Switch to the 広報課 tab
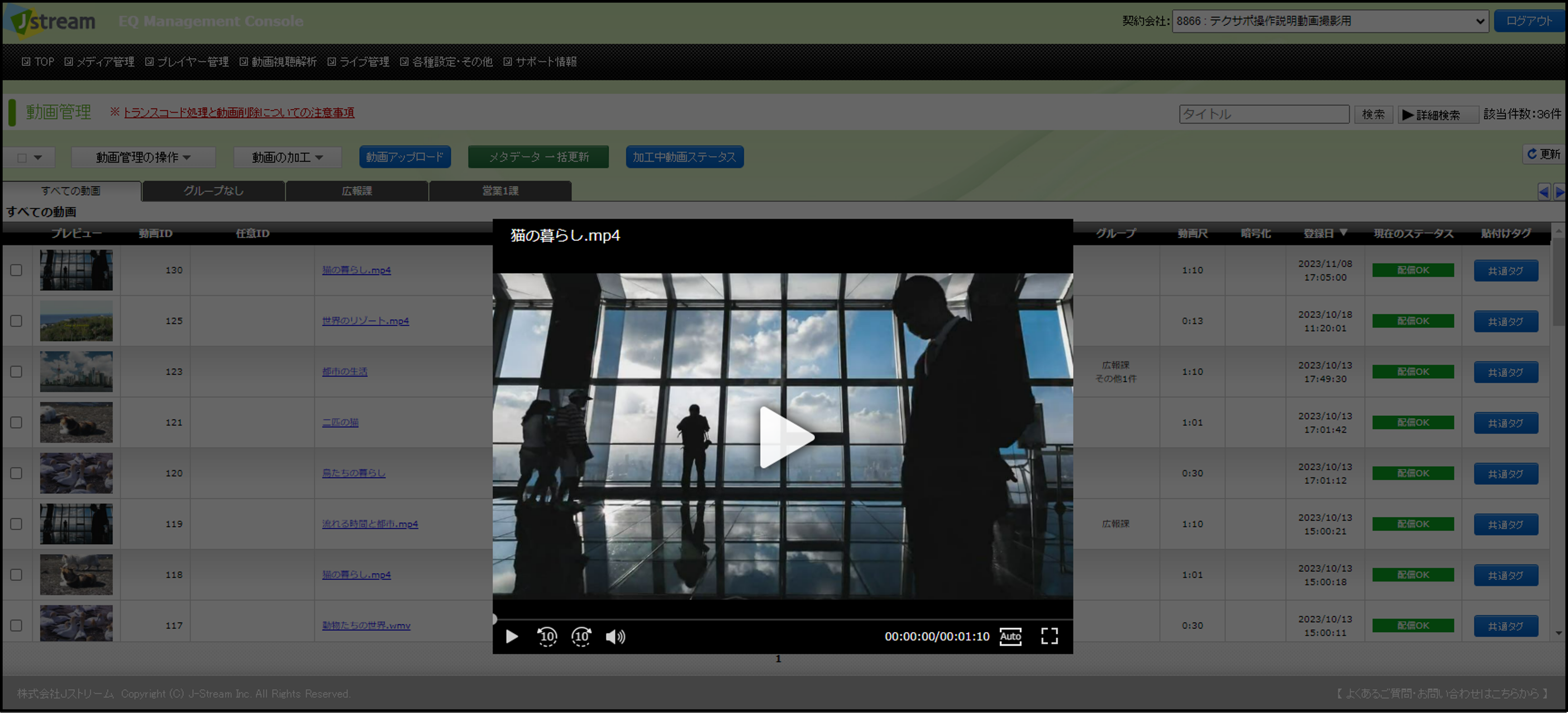 357,191
